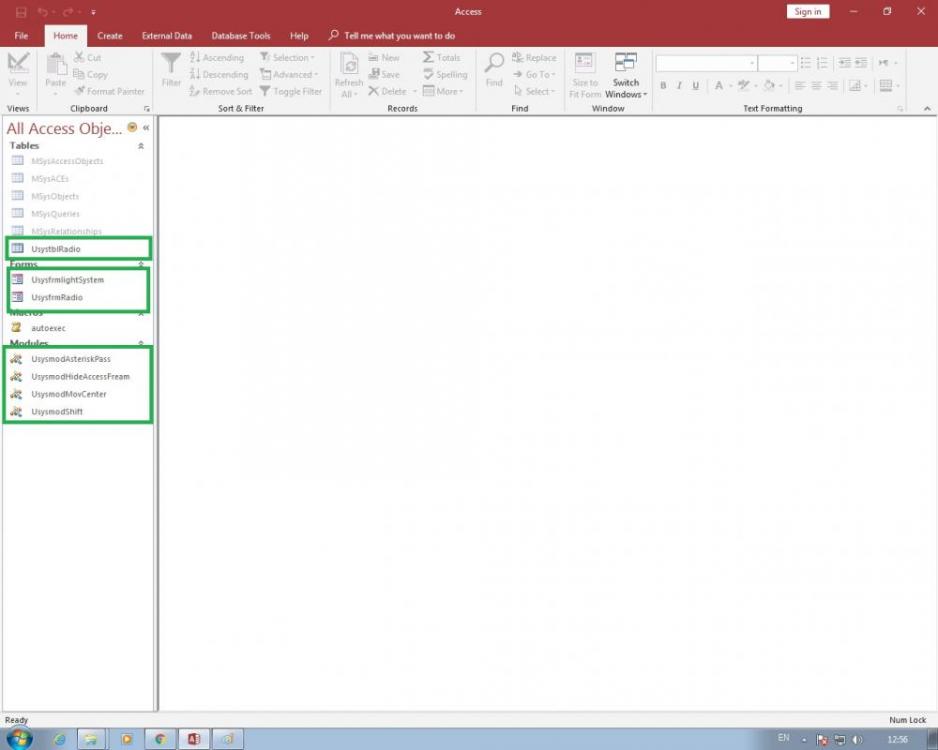Click Remove Sort

[x=221, y=91]
